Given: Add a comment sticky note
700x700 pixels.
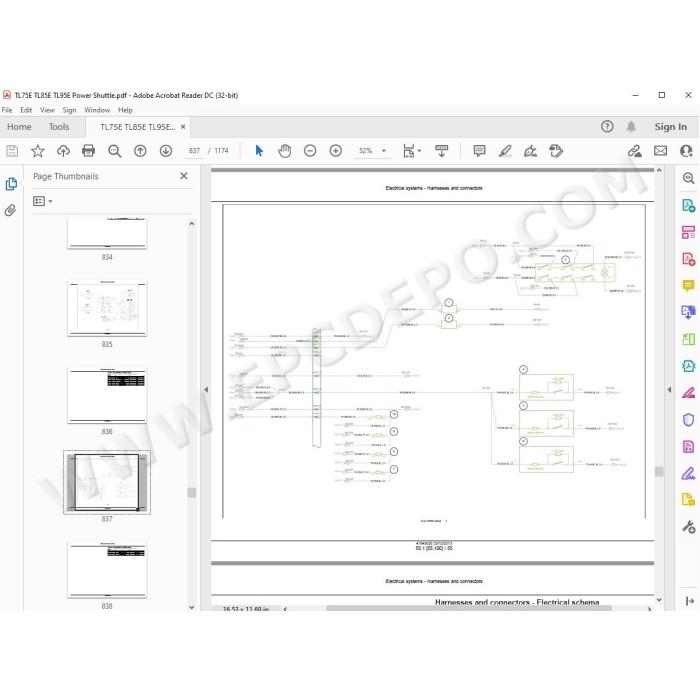Looking at the screenshot, I should pyautogui.click(x=479, y=151).
